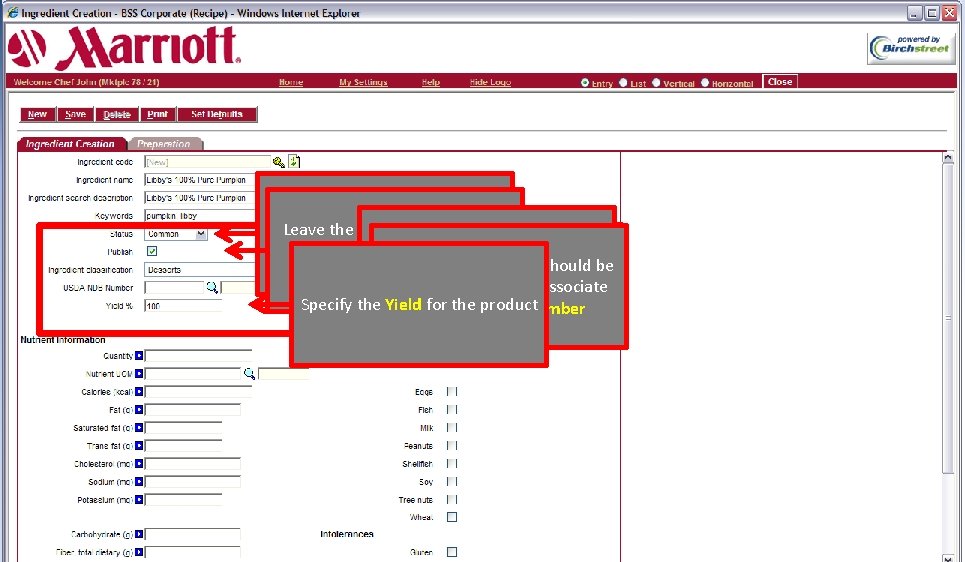The height and width of the screenshot is (562, 965).
Task: Click the green document icon beside Ingredient code
Action: click(x=294, y=162)
